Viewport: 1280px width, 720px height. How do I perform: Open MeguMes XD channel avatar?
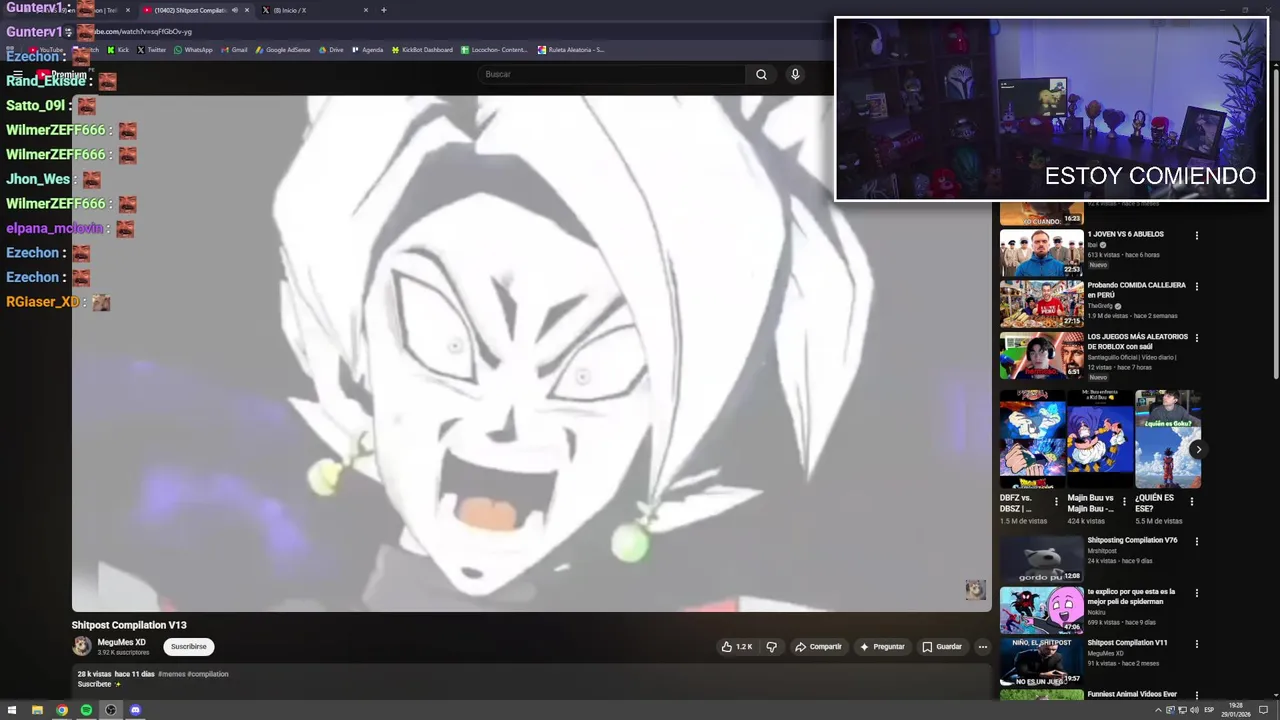(82, 646)
